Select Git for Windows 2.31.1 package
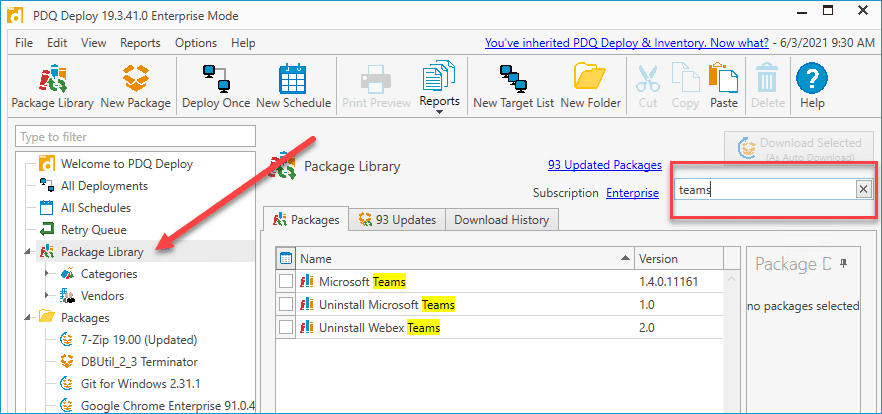Screen dimensions: 882x414 (x=140, y=384)
